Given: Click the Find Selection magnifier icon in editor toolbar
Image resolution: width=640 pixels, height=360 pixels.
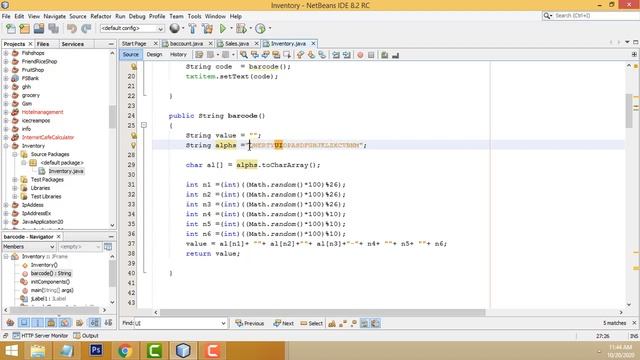Looking at the screenshot, I should click(x=244, y=55).
